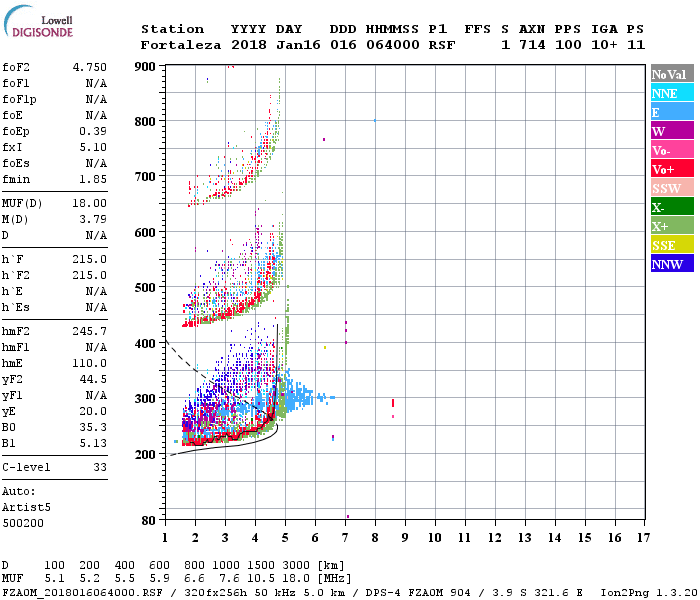Click the 3000 km distance entry
Screen dimensions: 700x600
pyautogui.click(x=296, y=565)
